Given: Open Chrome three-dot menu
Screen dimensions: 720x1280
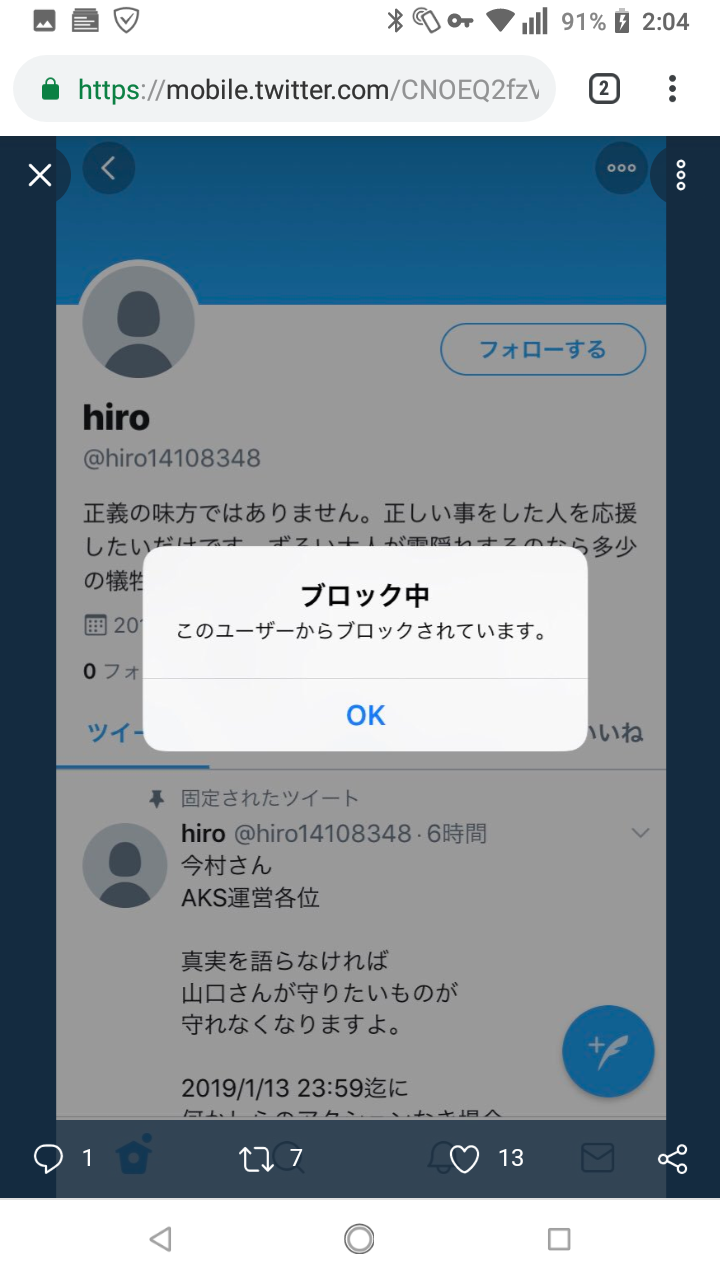Looking at the screenshot, I should [x=672, y=89].
